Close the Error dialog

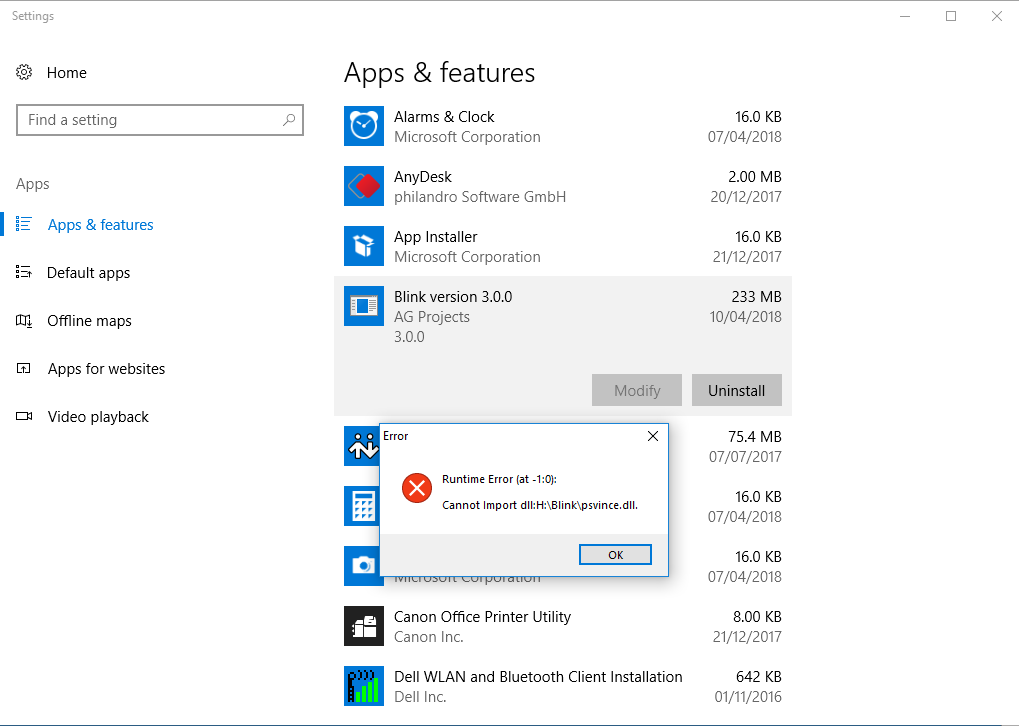click(x=653, y=436)
